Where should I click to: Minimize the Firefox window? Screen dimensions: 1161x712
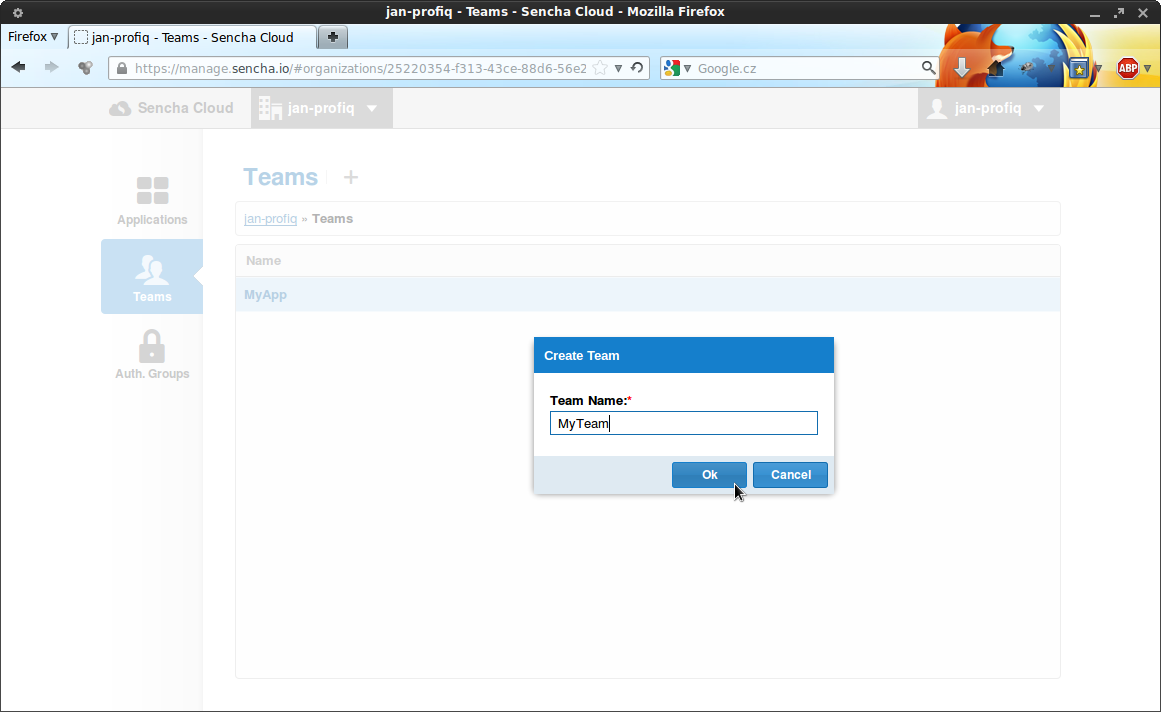pos(1094,13)
